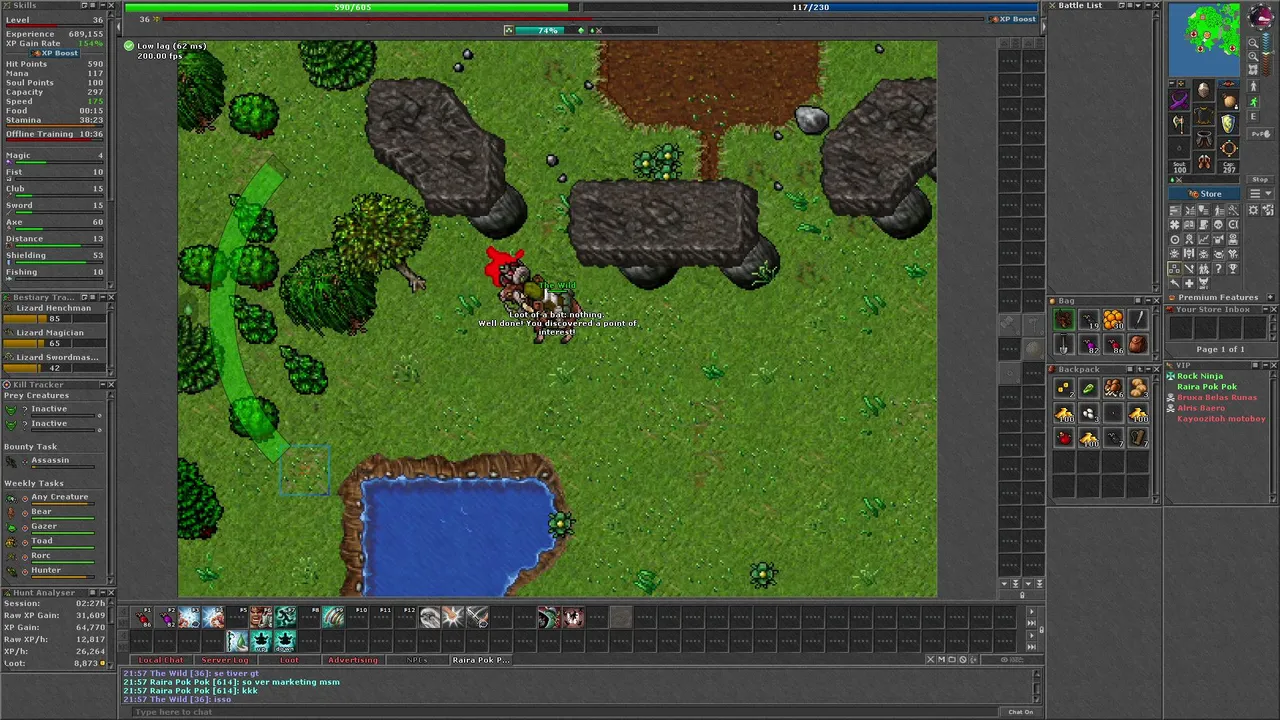Click the Battle List scrollbar
This screenshot has width=1280, height=720.
tap(1158, 150)
